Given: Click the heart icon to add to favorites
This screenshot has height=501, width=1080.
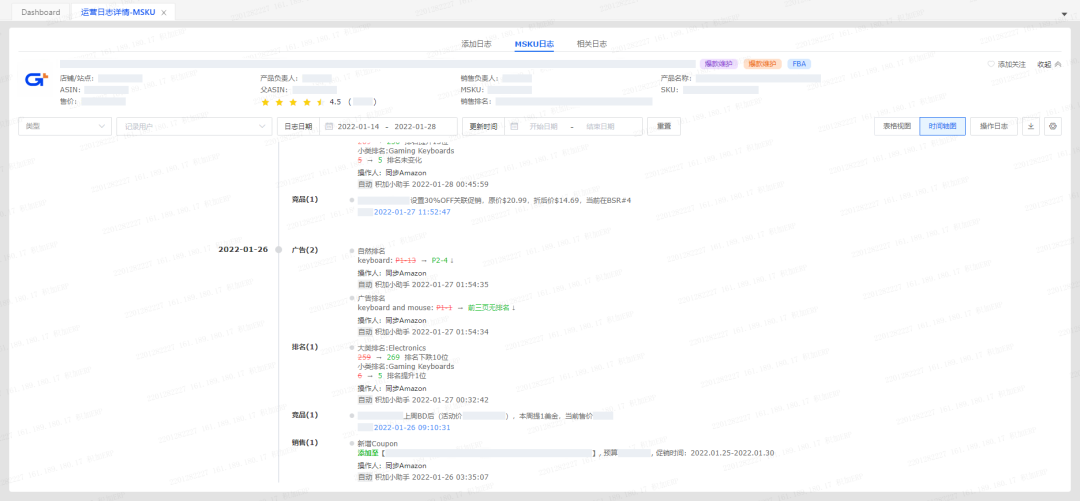Looking at the screenshot, I should click(x=991, y=64).
